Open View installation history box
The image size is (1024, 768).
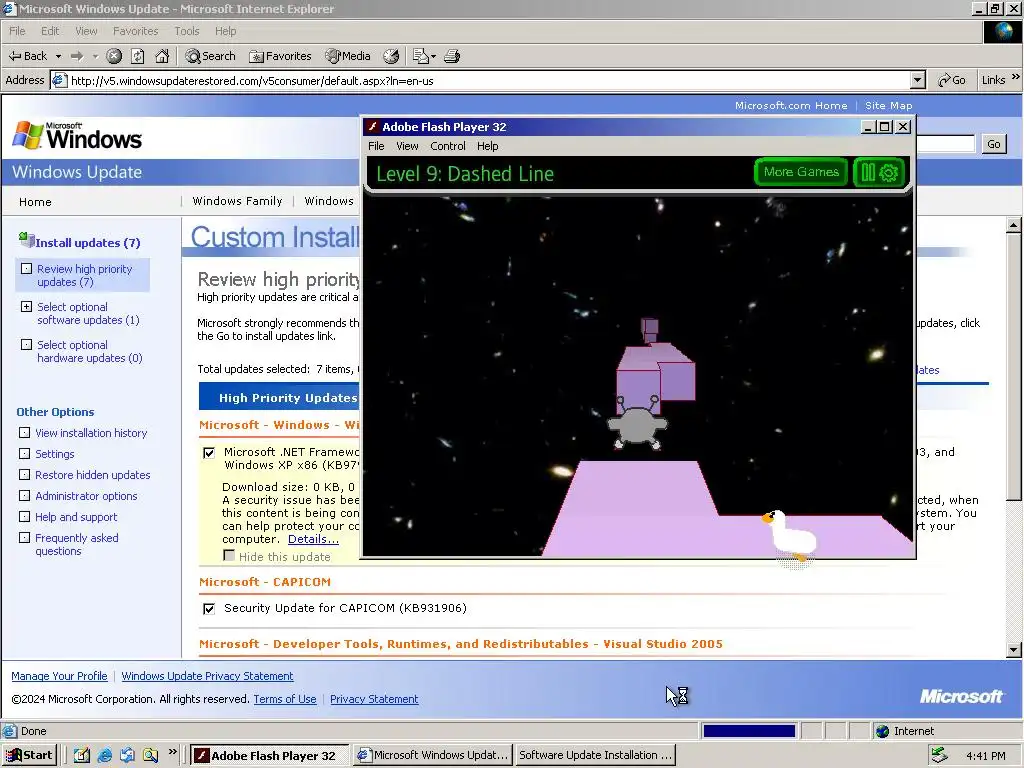tap(24, 432)
